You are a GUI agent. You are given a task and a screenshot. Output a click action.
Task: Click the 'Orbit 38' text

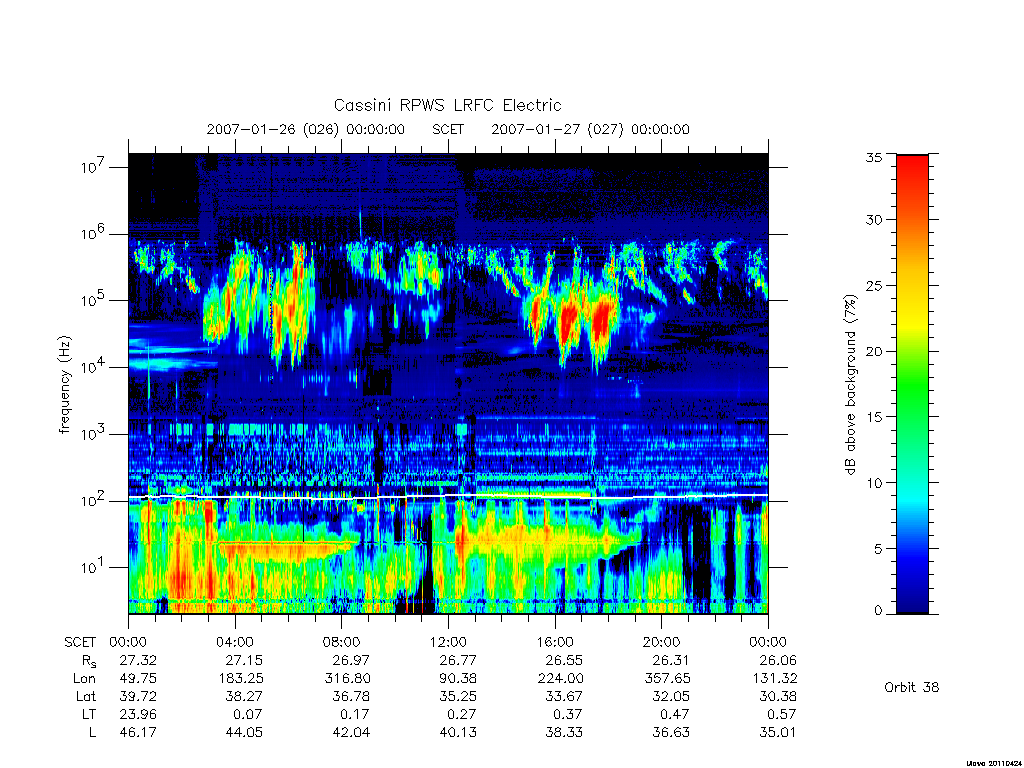[912, 687]
